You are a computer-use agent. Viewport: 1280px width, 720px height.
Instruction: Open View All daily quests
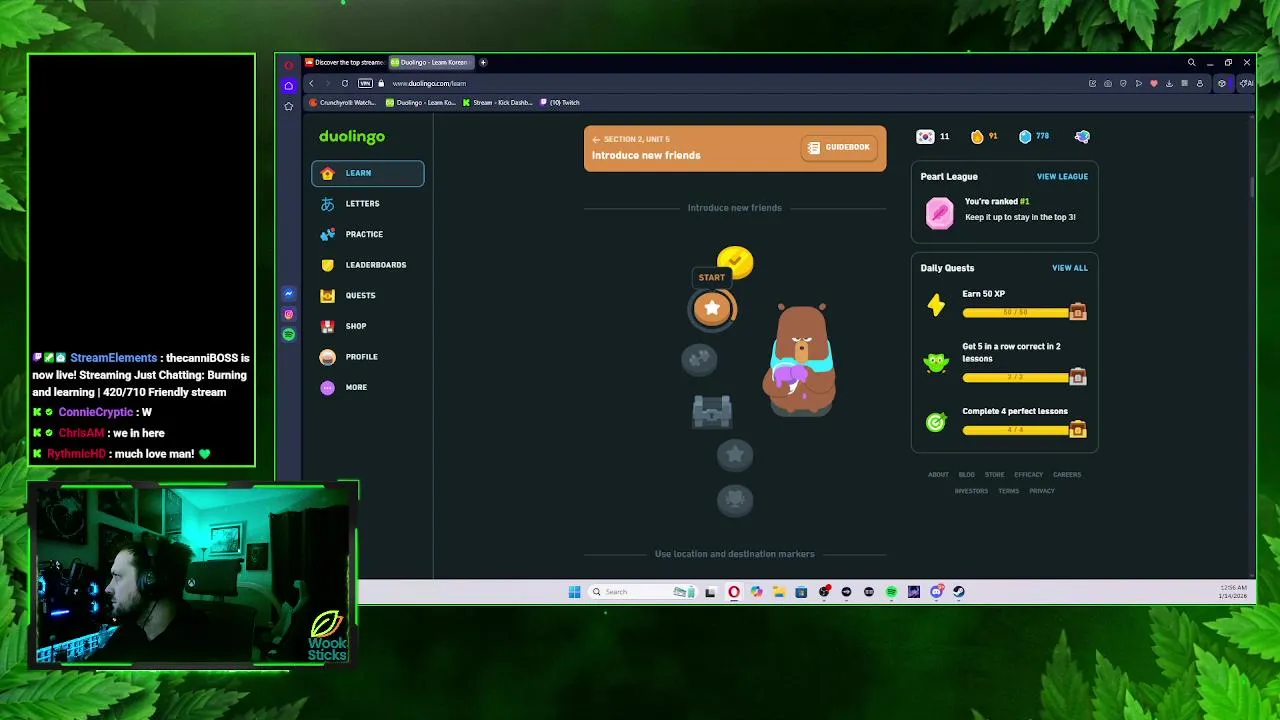tap(1069, 268)
